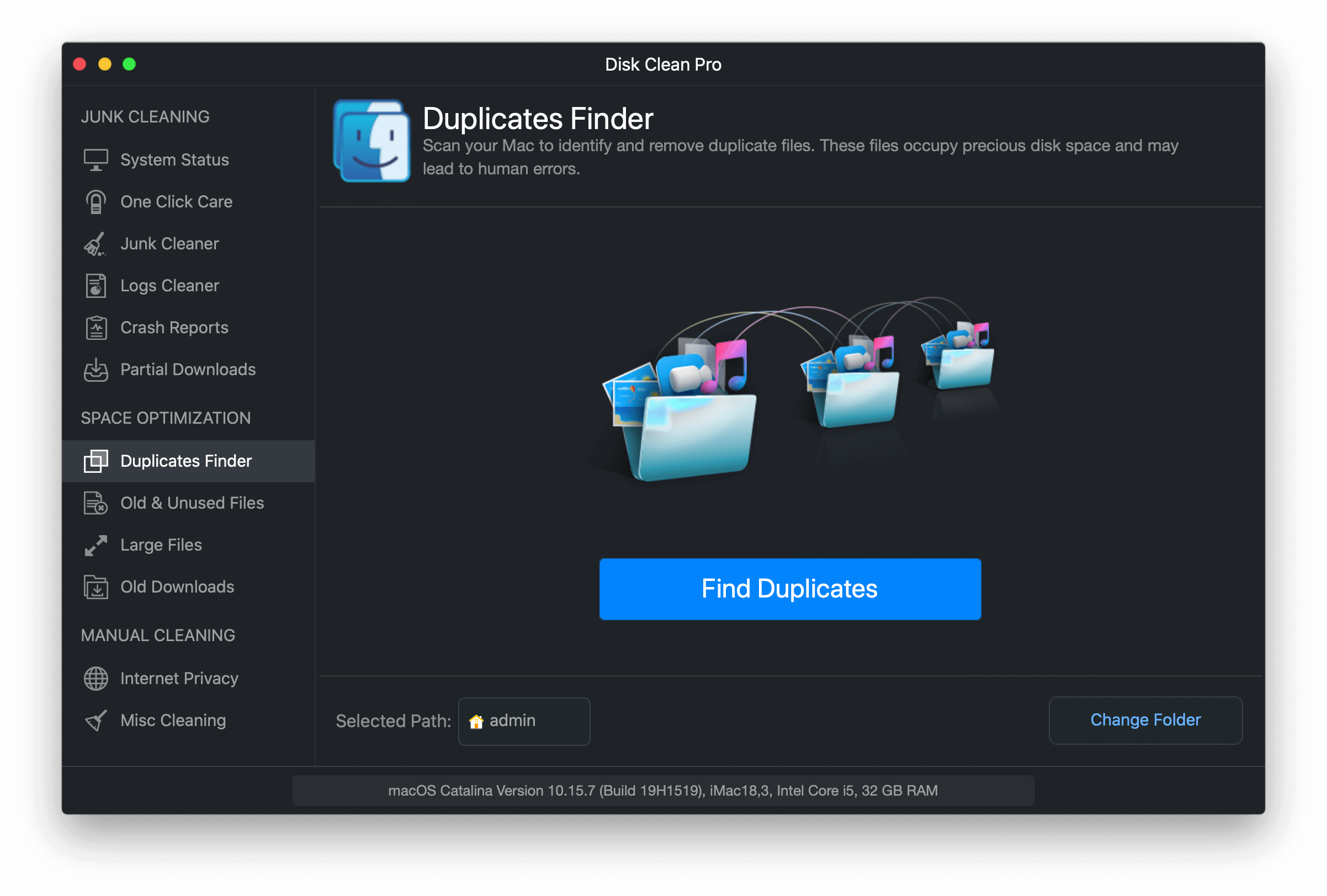The image size is (1327, 896).
Task: Click the Old & Unused Files icon
Action: click(x=95, y=503)
